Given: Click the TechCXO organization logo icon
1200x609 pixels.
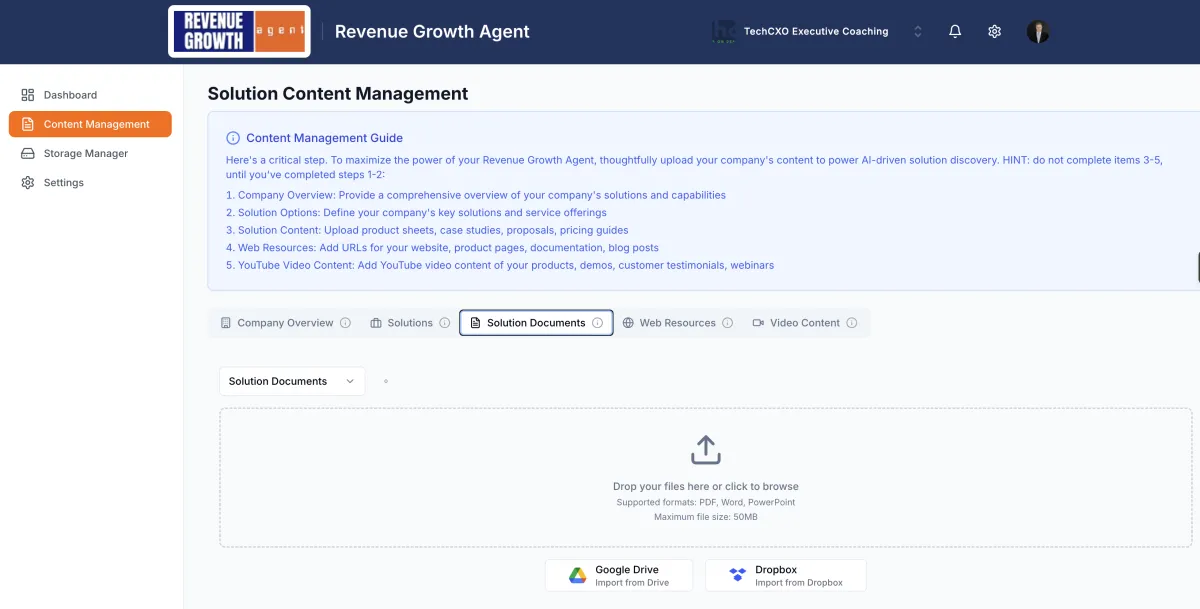Looking at the screenshot, I should 724,31.
